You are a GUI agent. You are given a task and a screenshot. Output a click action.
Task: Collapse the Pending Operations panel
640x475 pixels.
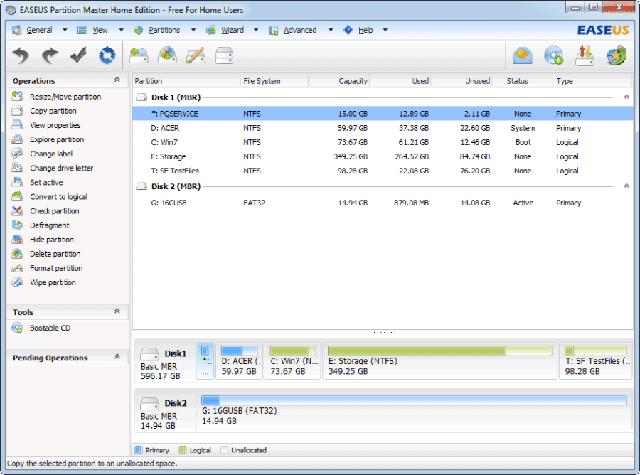pyautogui.click(x=117, y=357)
